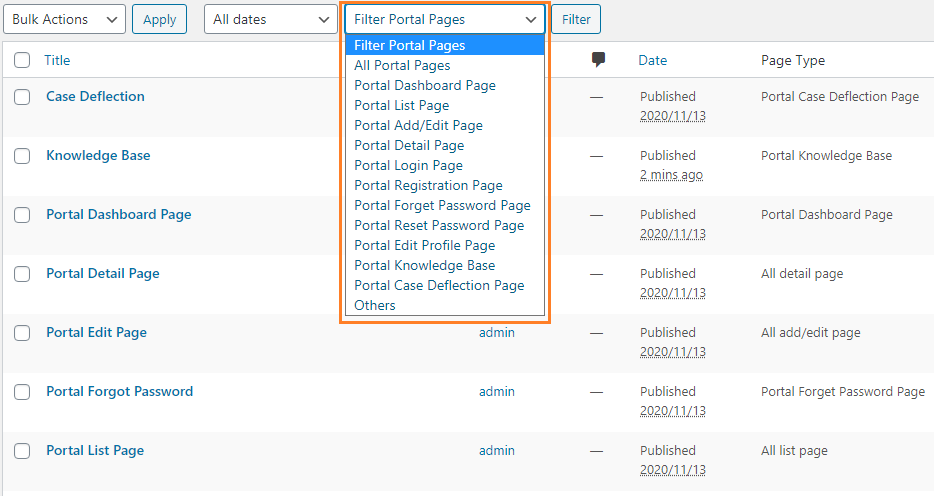Expand the All dates dropdown
This screenshot has width=934, height=496.
click(270, 19)
